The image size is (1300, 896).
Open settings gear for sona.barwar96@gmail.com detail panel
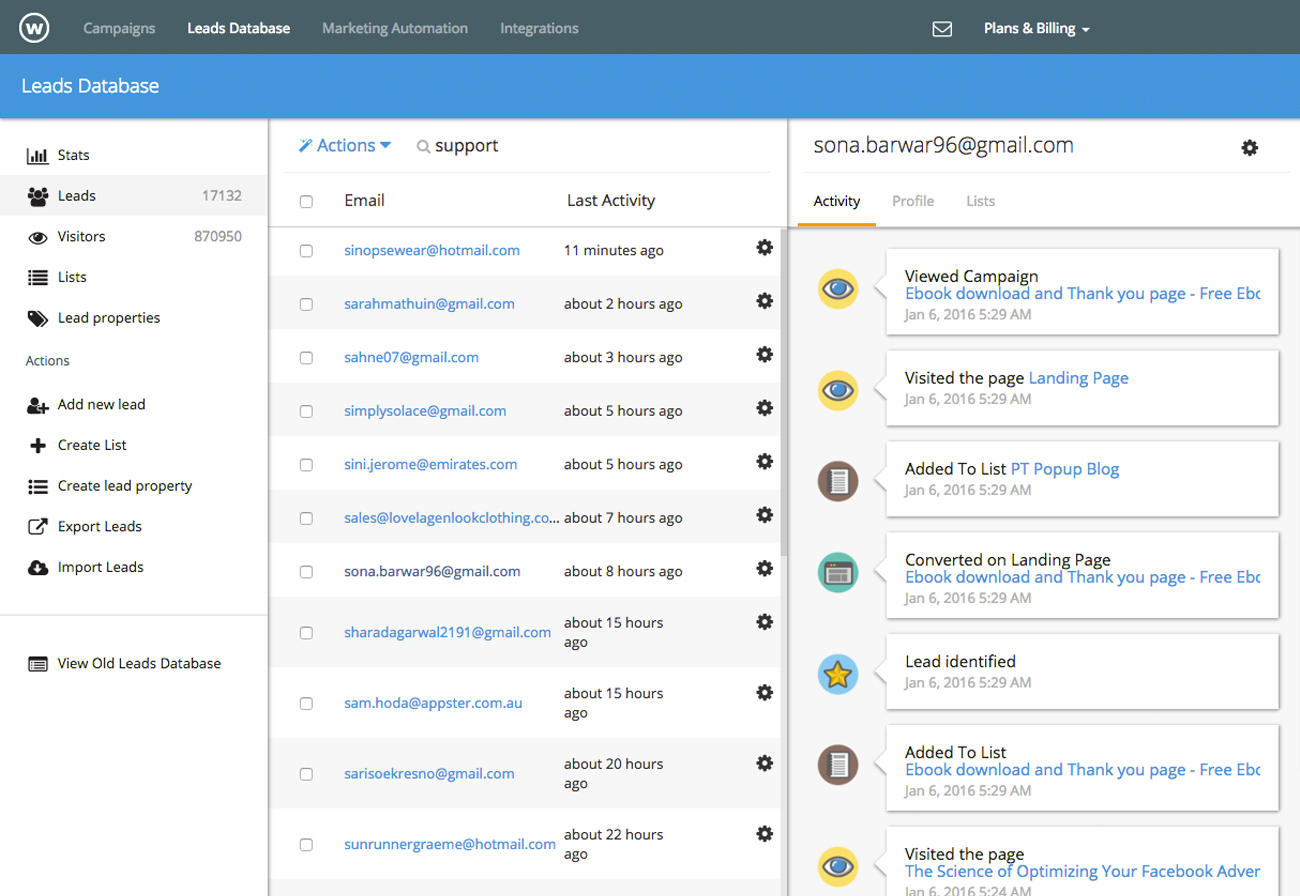pos(1250,147)
